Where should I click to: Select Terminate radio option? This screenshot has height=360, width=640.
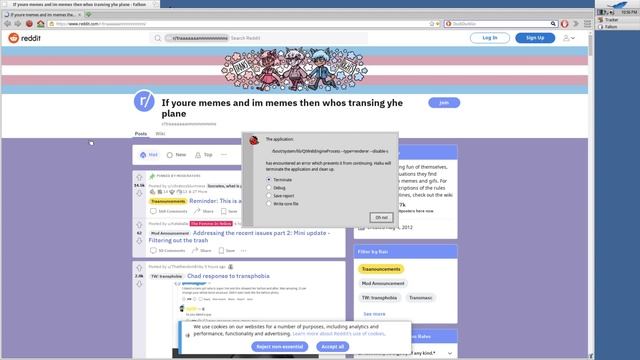tap(269, 180)
